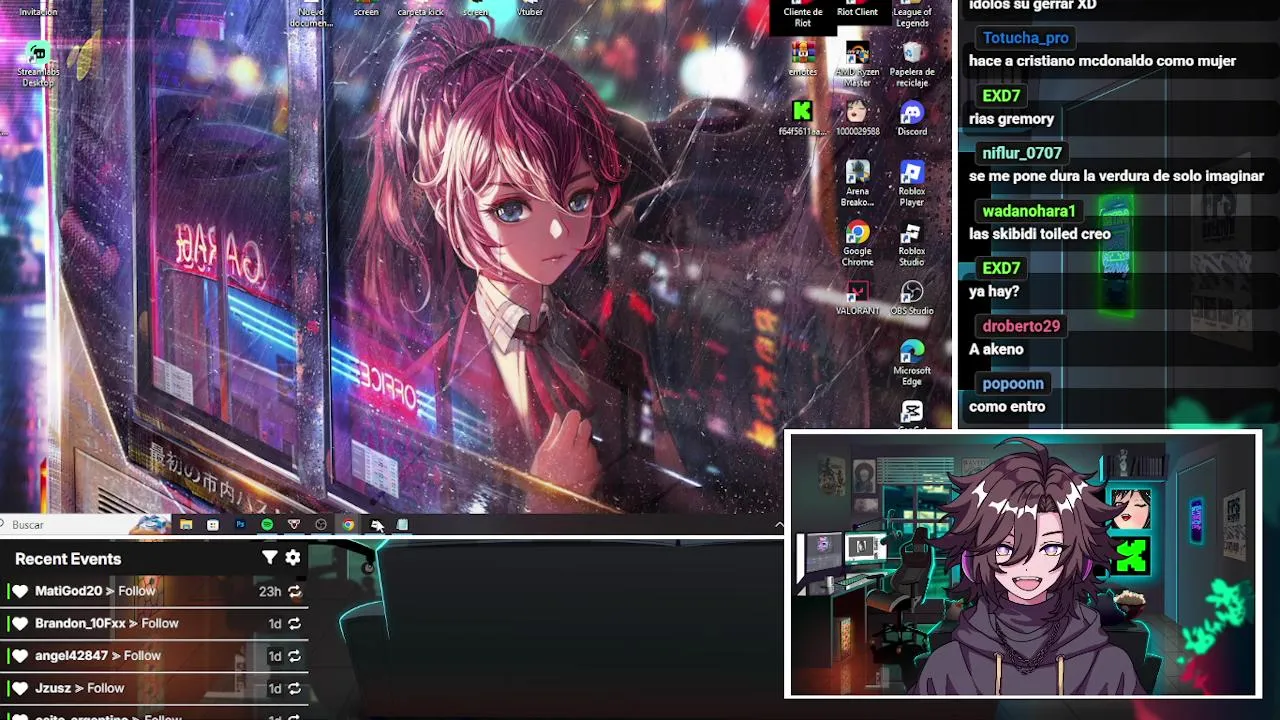Replay the Brandon_10Fxx follow alert
Image resolution: width=1280 pixels, height=720 pixels.
pos(294,624)
